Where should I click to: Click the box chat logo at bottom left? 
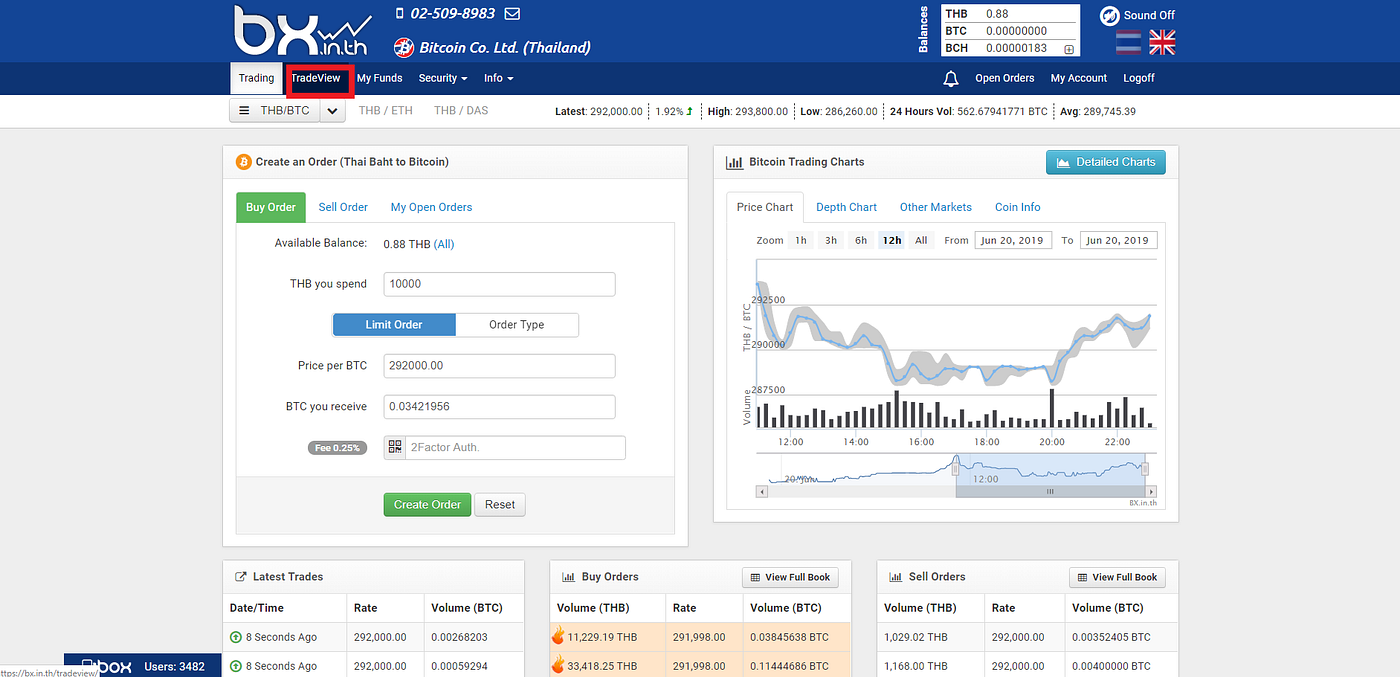pyautogui.click(x=106, y=666)
